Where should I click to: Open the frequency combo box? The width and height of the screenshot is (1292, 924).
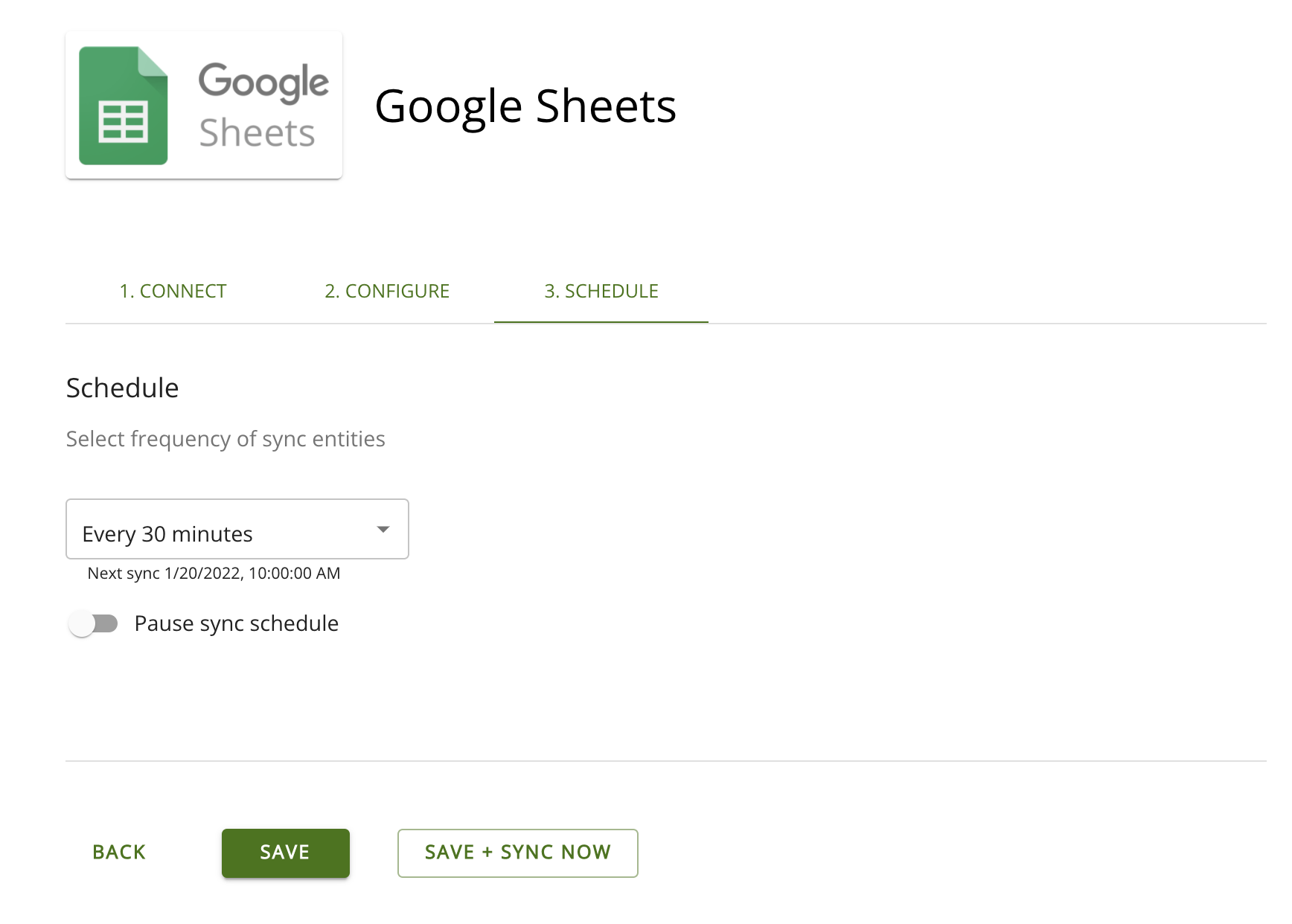pyautogui.click(x=237, y=529)
